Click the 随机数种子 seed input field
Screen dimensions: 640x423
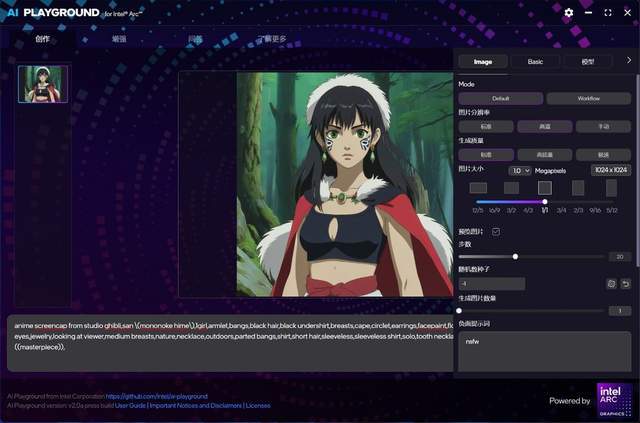coord(492,284)
